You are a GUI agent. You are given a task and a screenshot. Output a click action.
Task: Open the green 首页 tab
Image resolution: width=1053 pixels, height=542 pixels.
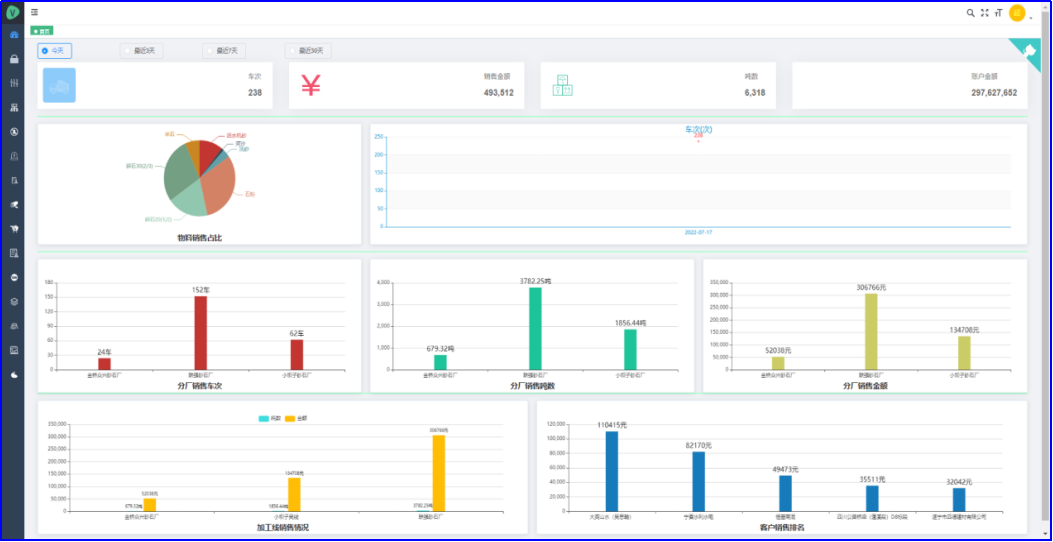pyautogui.click(x=43, y=31)
